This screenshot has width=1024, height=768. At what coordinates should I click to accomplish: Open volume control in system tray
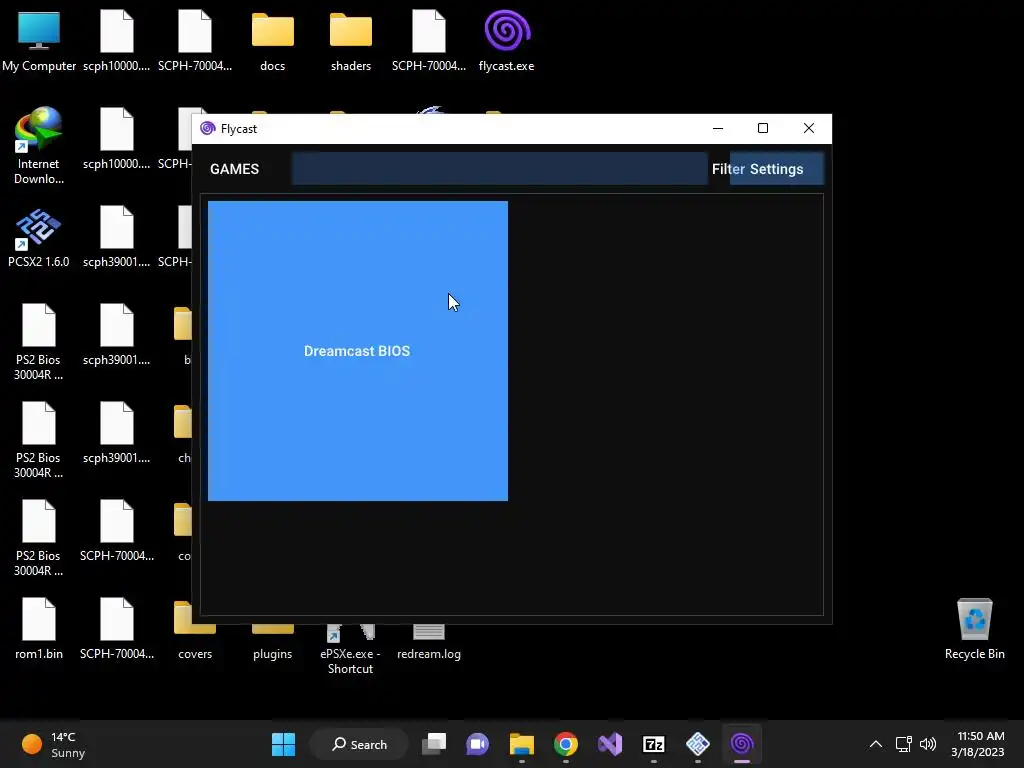(927, 744)
